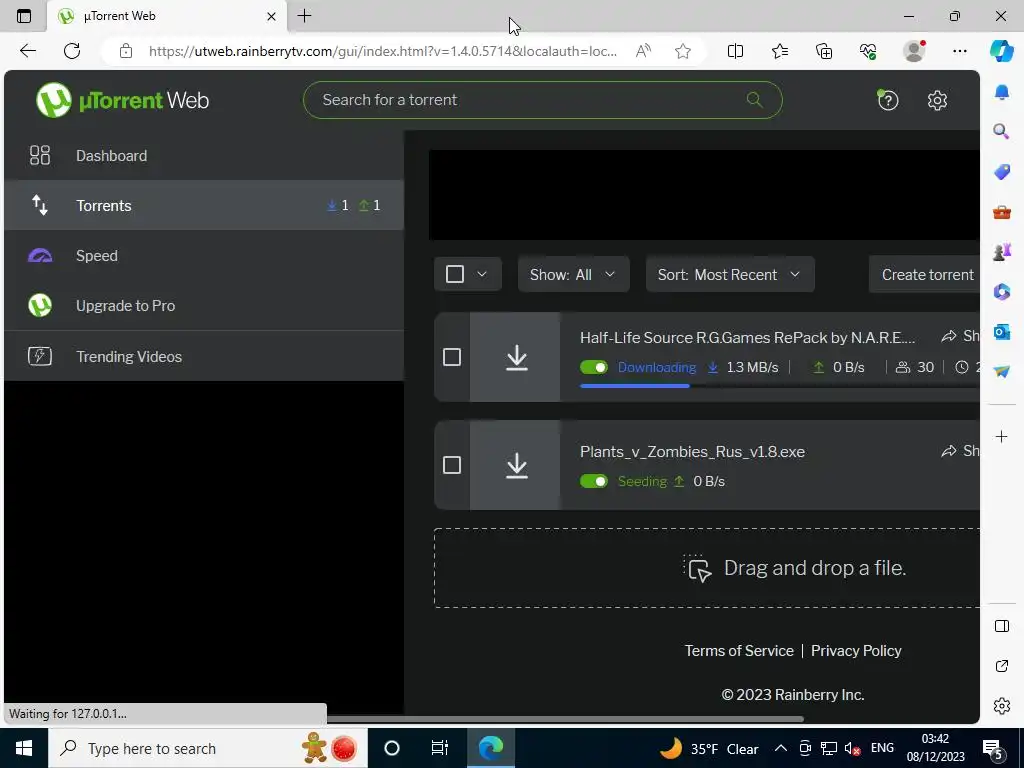Screen dimensions: 1024x768
Task: Open sidebar tools briefcase
Action: [1001, 212]
